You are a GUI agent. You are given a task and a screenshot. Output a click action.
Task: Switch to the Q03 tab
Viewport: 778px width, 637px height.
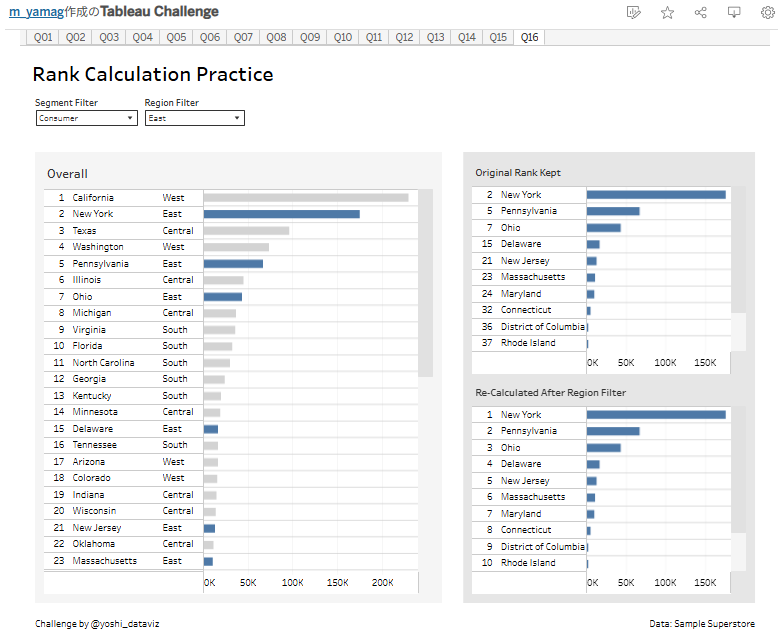pyautogui.click(x=109, y=37)
